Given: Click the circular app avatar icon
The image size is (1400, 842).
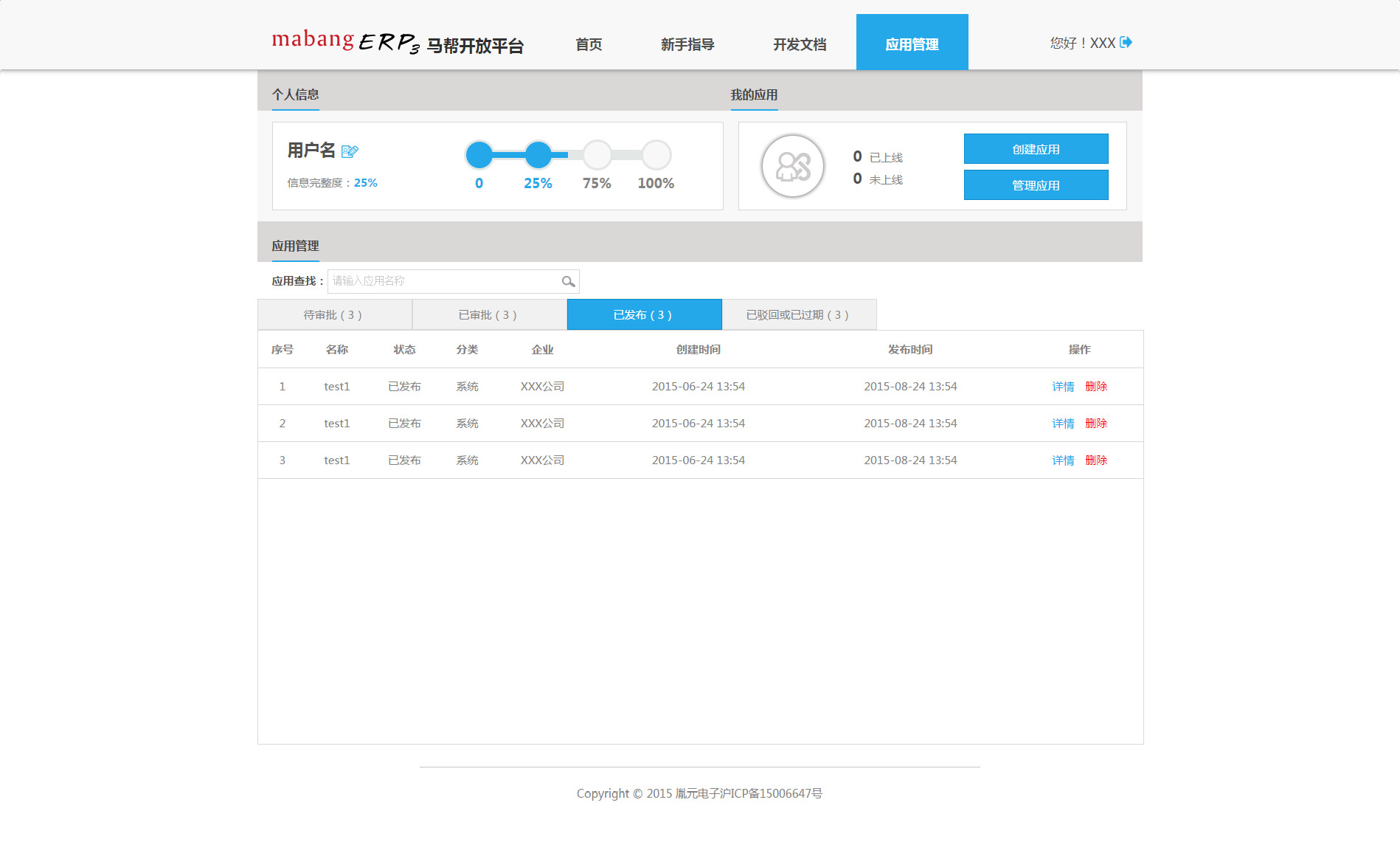Looking at the screenshot, I should tap(792, 166).
